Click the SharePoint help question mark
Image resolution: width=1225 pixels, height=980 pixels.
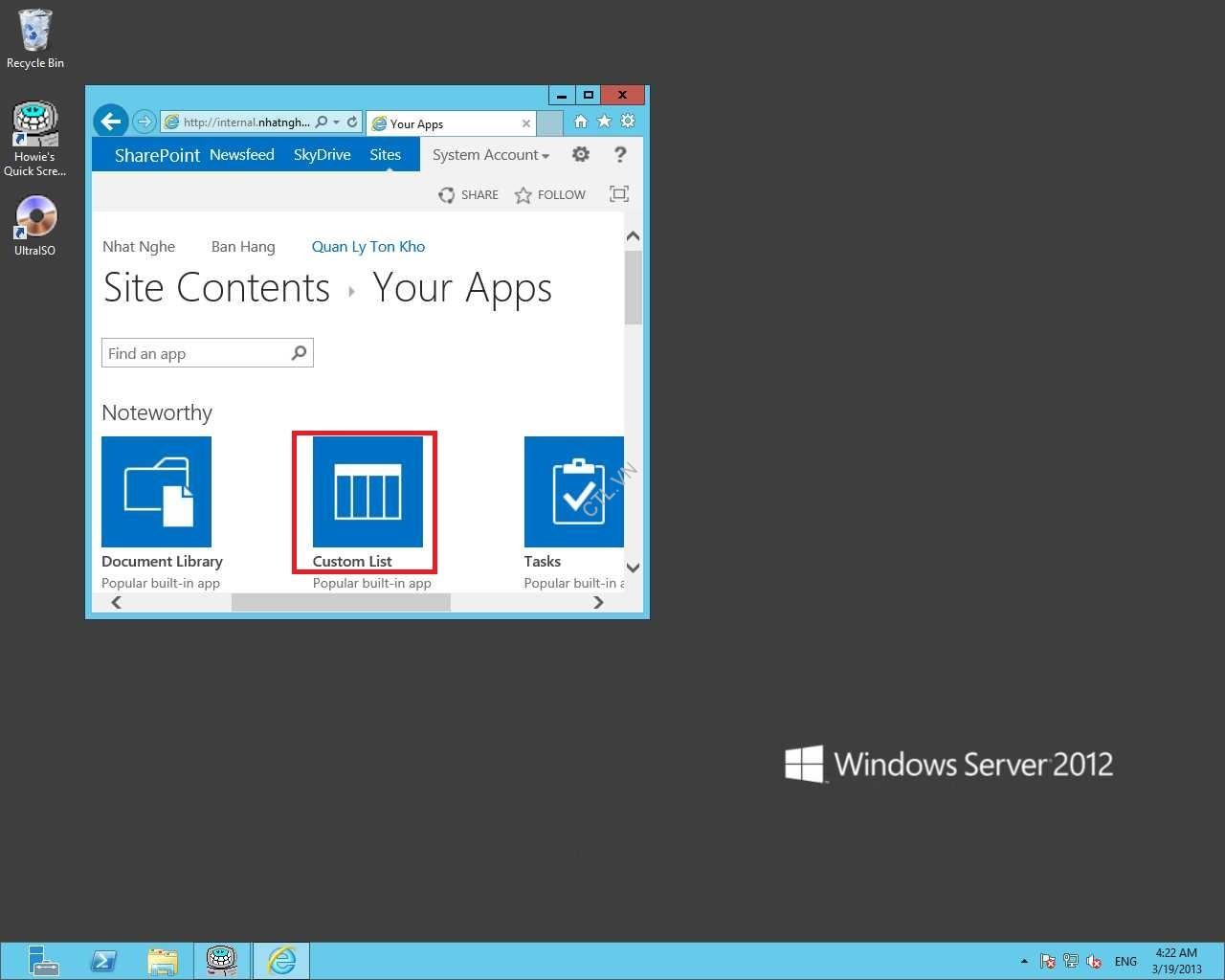click(620, 154)
